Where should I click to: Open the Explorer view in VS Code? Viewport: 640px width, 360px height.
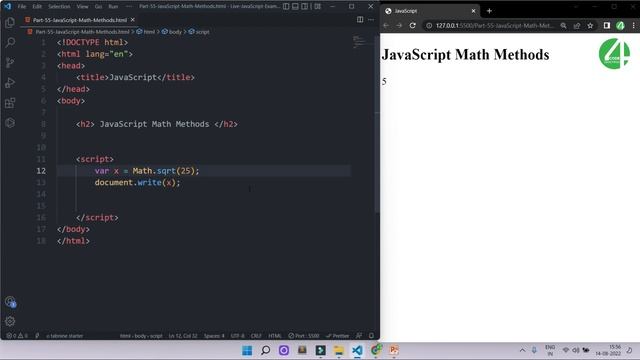[10, 22]
